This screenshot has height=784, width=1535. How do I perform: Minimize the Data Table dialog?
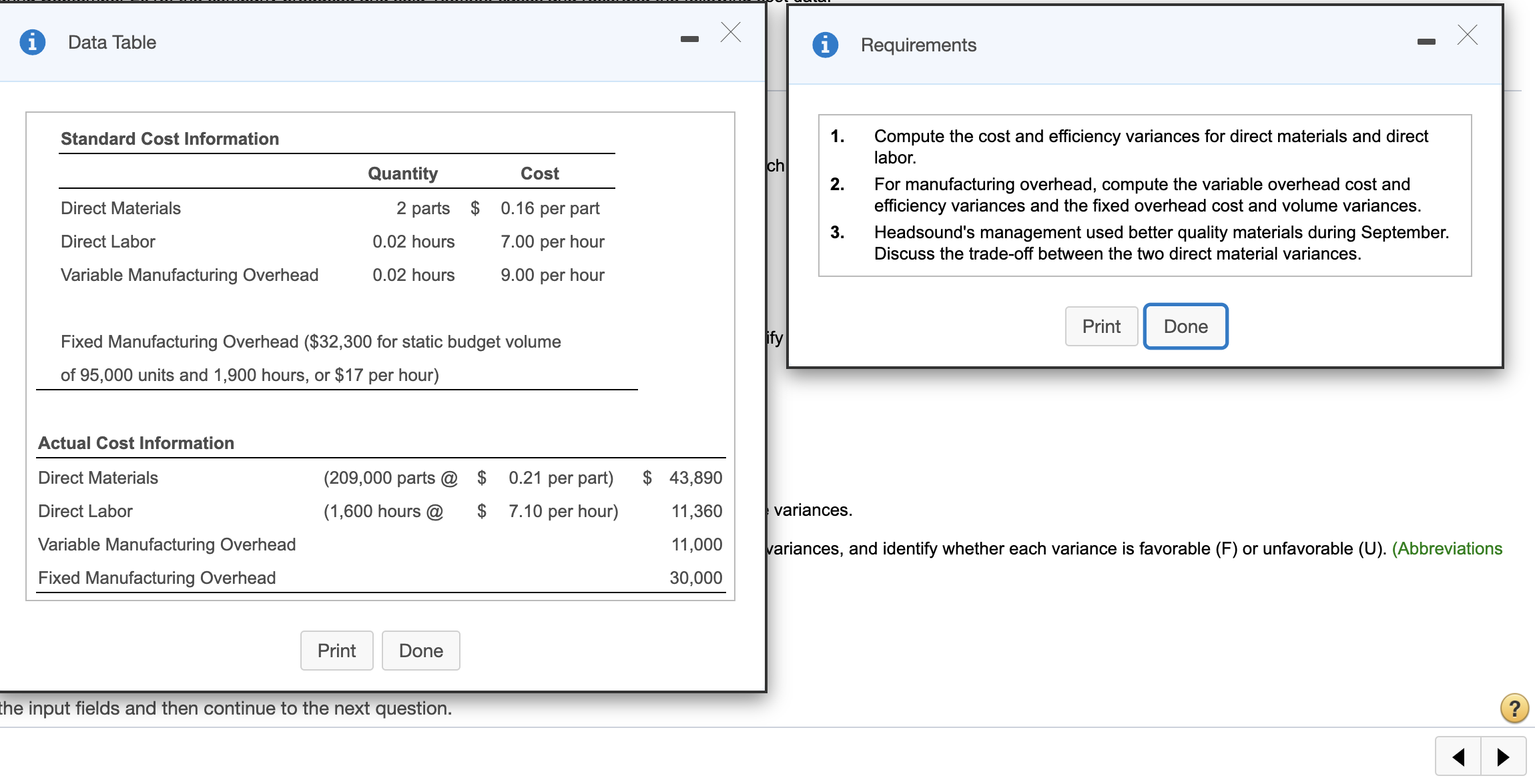coord(690,38)
